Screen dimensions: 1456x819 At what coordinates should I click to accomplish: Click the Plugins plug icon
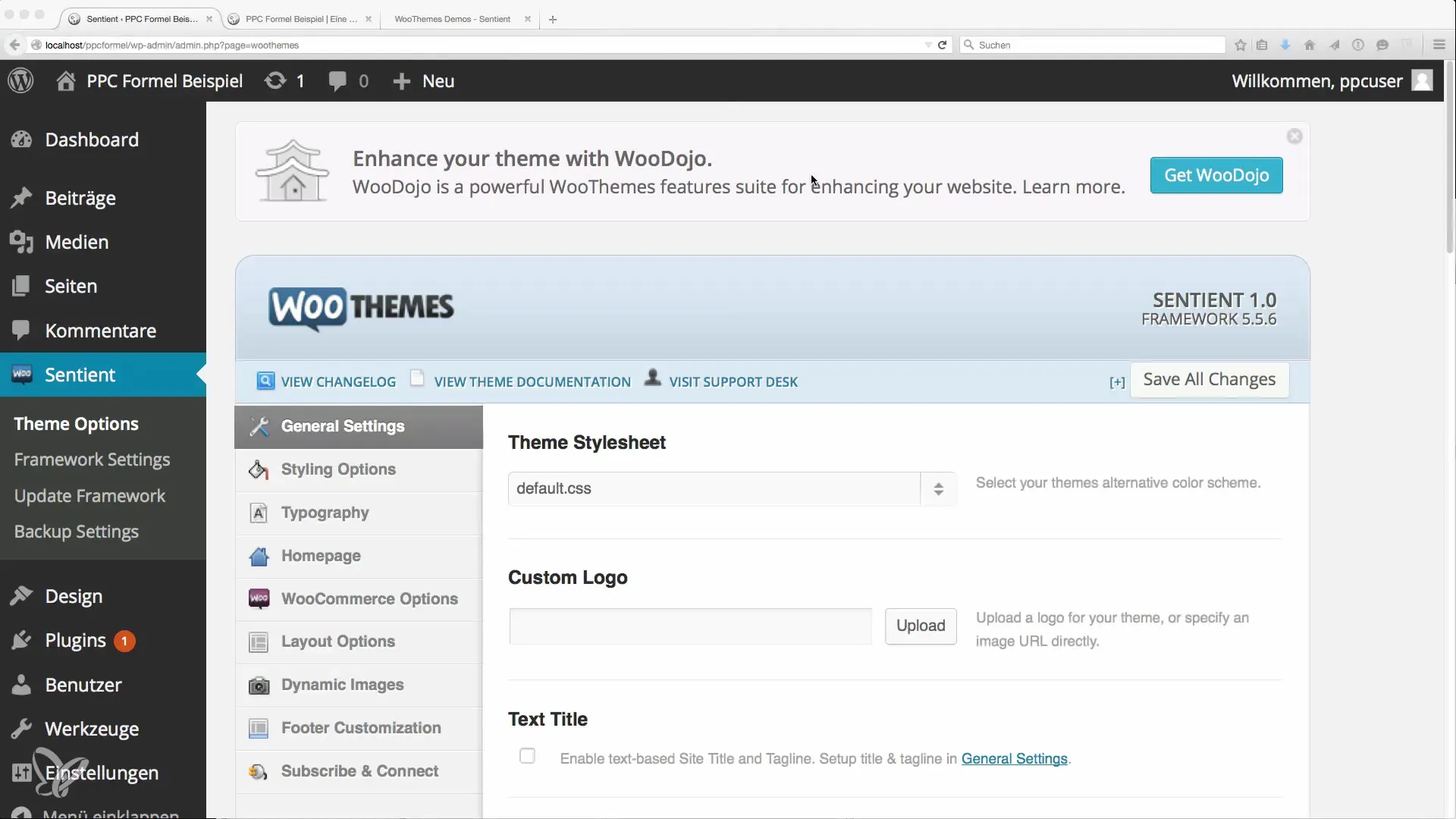click(x=21, y=640)
